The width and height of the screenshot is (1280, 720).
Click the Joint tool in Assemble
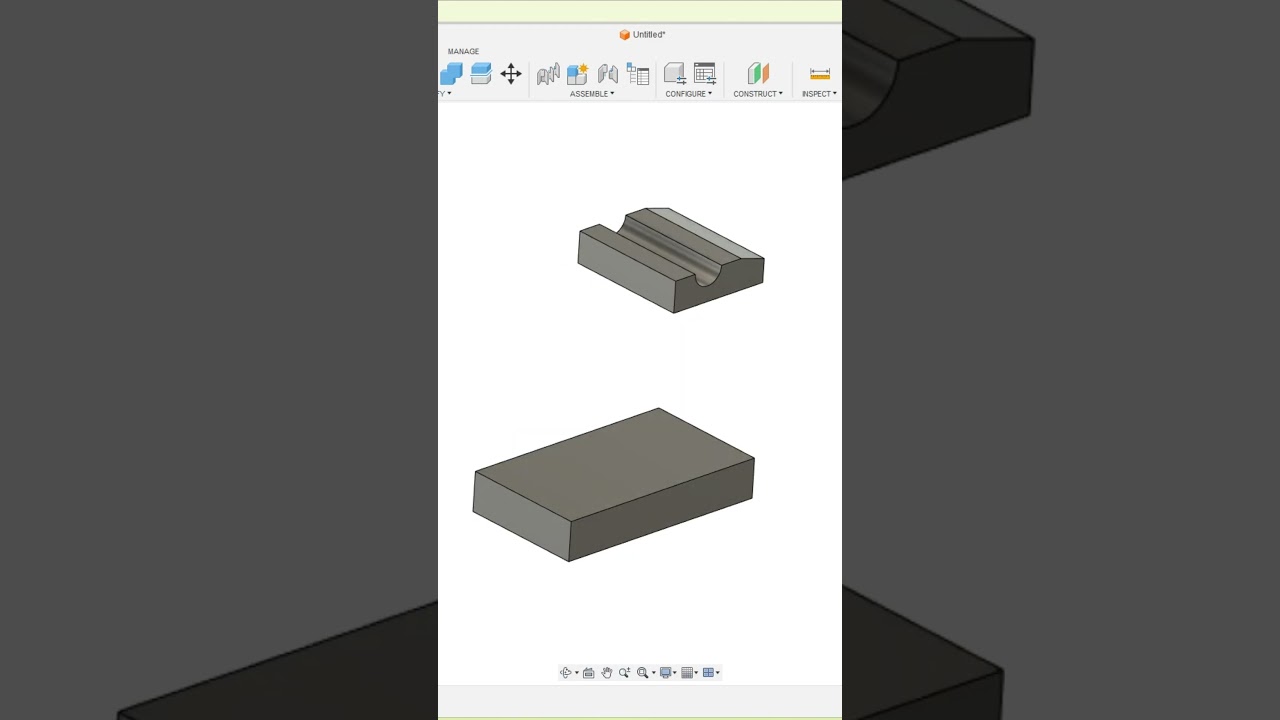pyautogui.click(x=548, y=73)
